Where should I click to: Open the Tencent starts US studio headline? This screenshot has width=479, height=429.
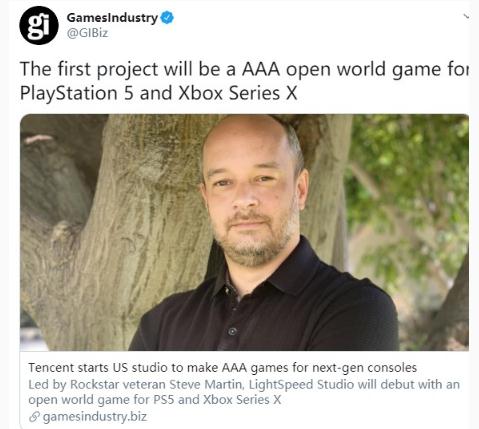223,368
